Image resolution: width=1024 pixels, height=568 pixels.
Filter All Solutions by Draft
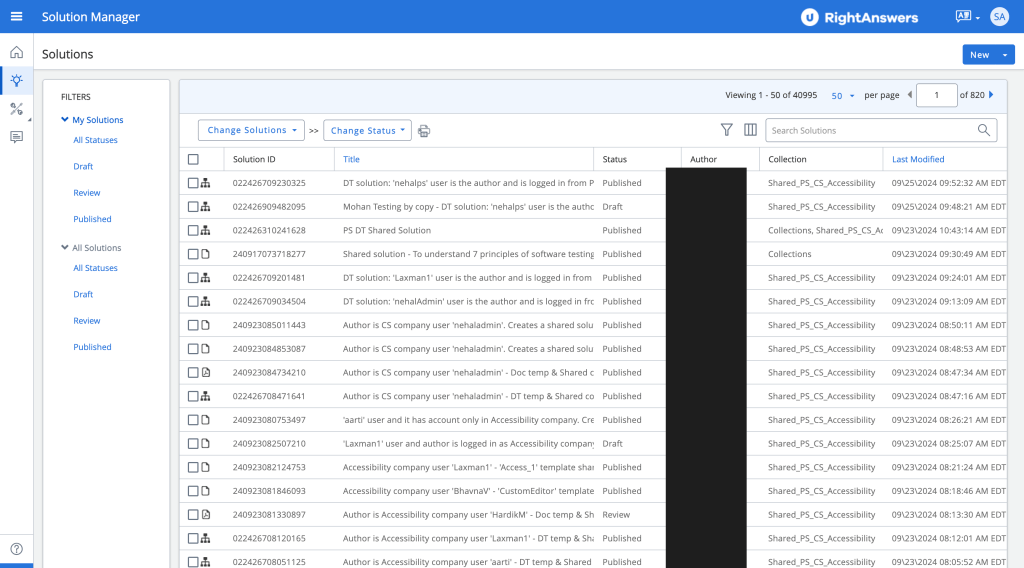click(x=83, y=294)
